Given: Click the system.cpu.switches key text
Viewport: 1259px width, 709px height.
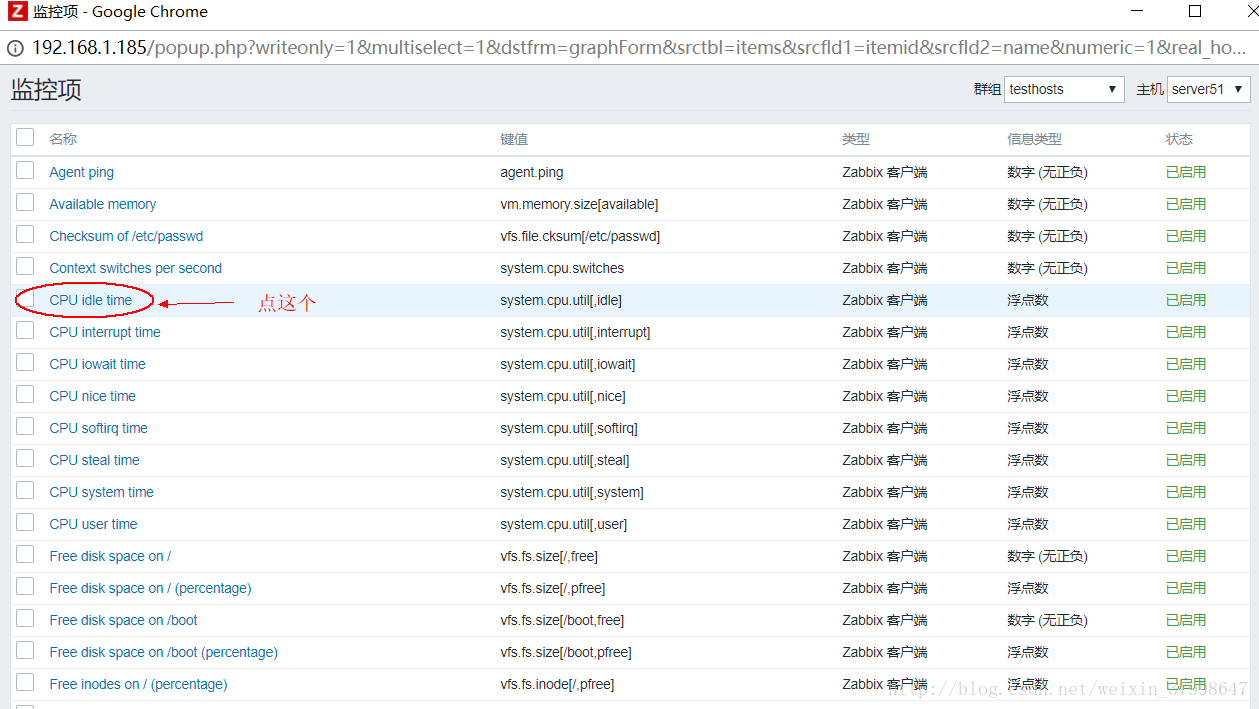Looking at the screenshot, I should (562, 268).
